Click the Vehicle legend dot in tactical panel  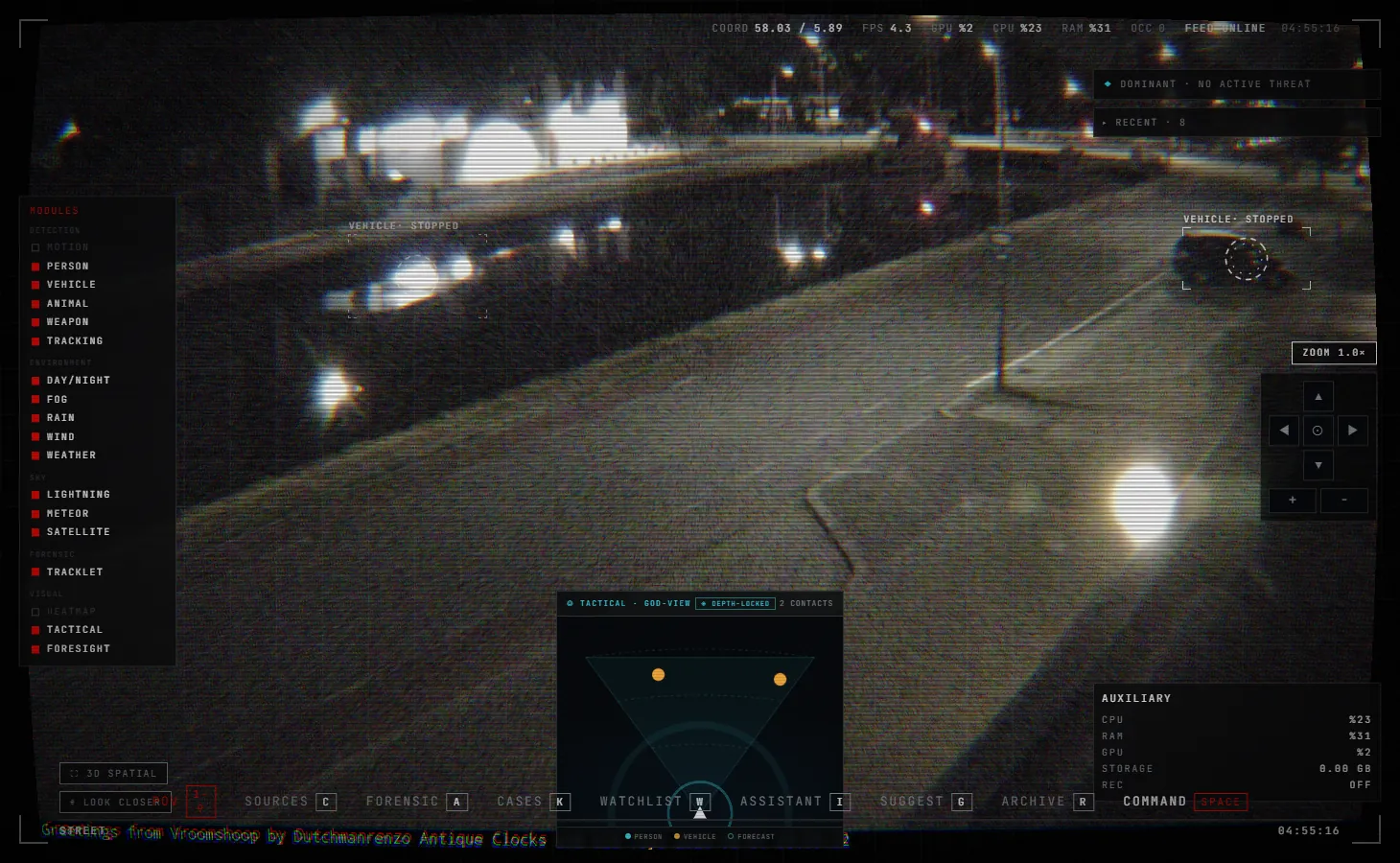tap(677, 836)
